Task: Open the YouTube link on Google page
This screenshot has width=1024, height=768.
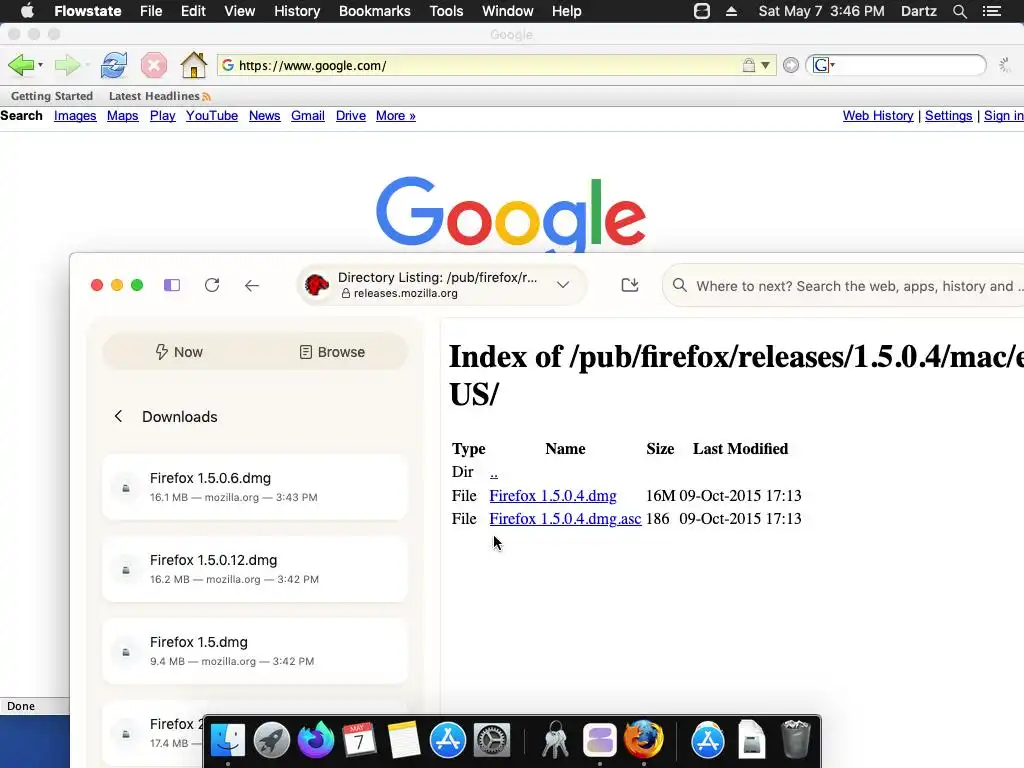Action: pyautogui.click(x=212, y=116)
